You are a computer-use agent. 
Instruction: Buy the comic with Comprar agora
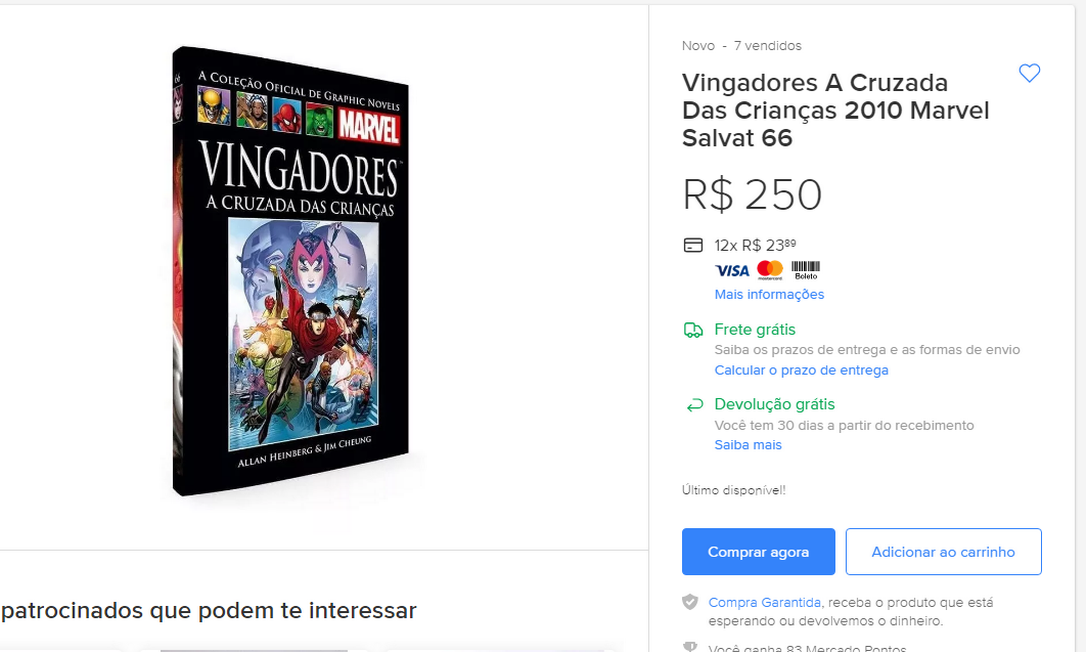tap(758, 552)
